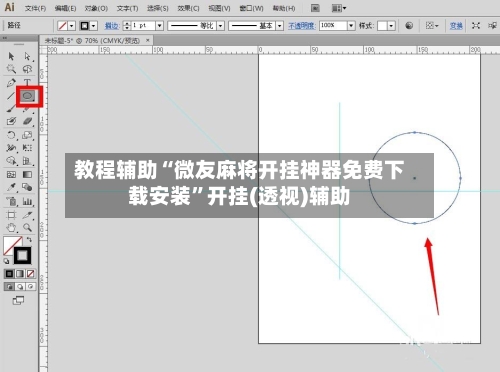Viewport: 500px width, 372px height.
Task: Select the Type (T) tool
Action: coord(27,82)
